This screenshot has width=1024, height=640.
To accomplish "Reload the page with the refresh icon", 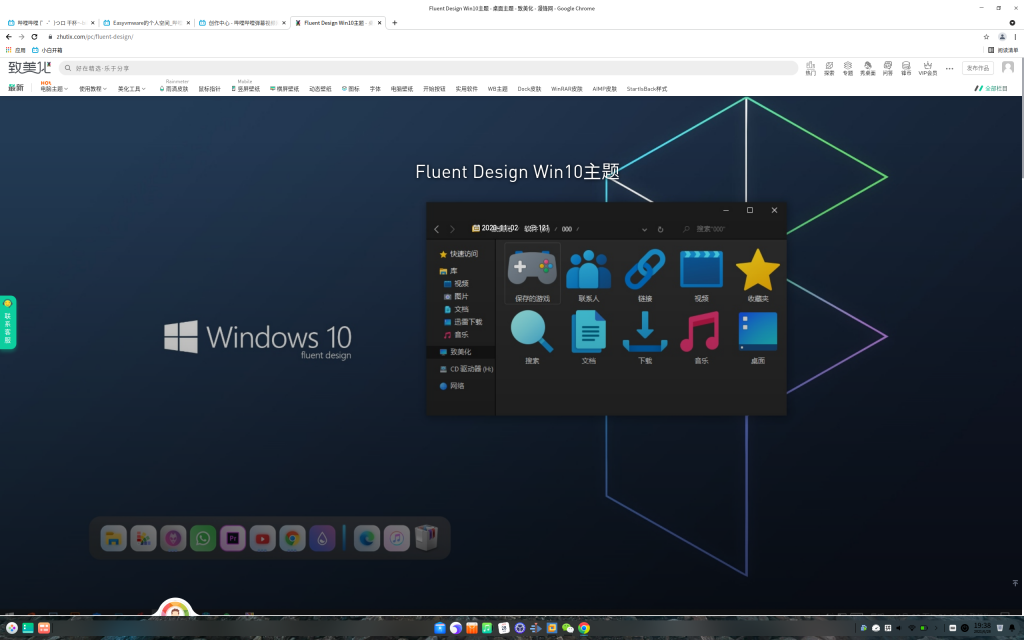I will [x=34, y=37].
